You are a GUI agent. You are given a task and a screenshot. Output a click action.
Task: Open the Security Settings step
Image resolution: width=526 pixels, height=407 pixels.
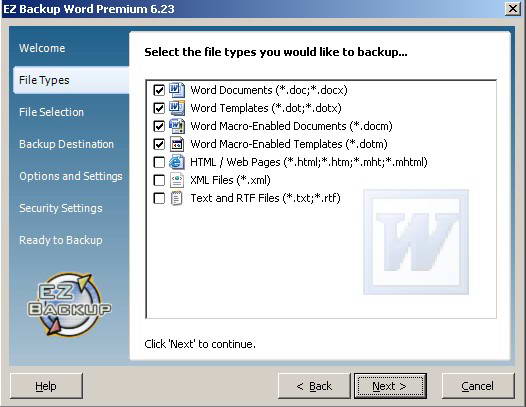pos(61,208)
